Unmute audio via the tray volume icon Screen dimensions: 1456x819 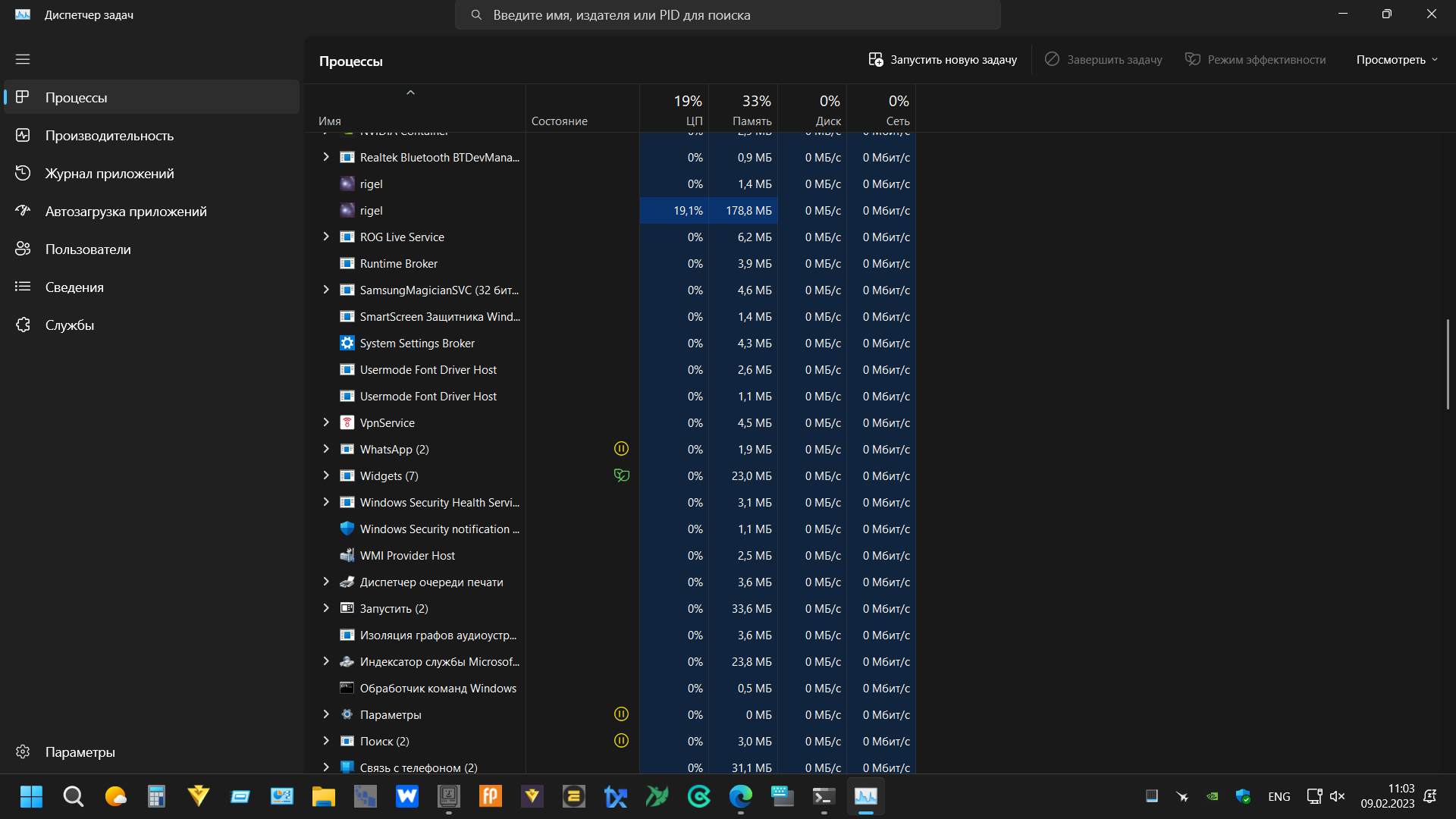pos(1338,796)
